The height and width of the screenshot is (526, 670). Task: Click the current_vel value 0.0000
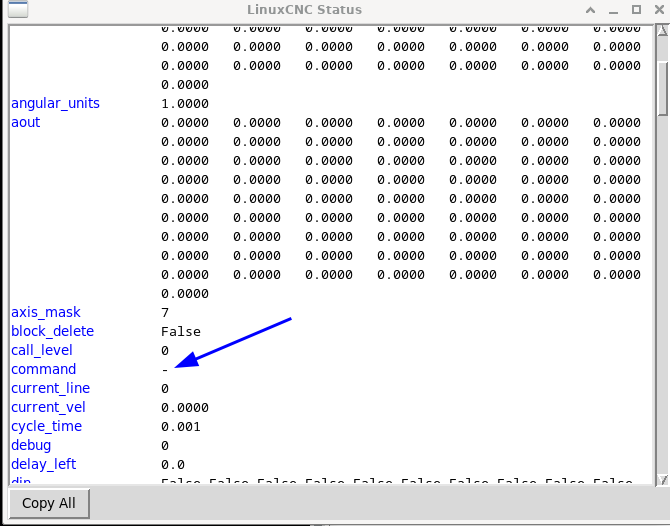(185, 408)
